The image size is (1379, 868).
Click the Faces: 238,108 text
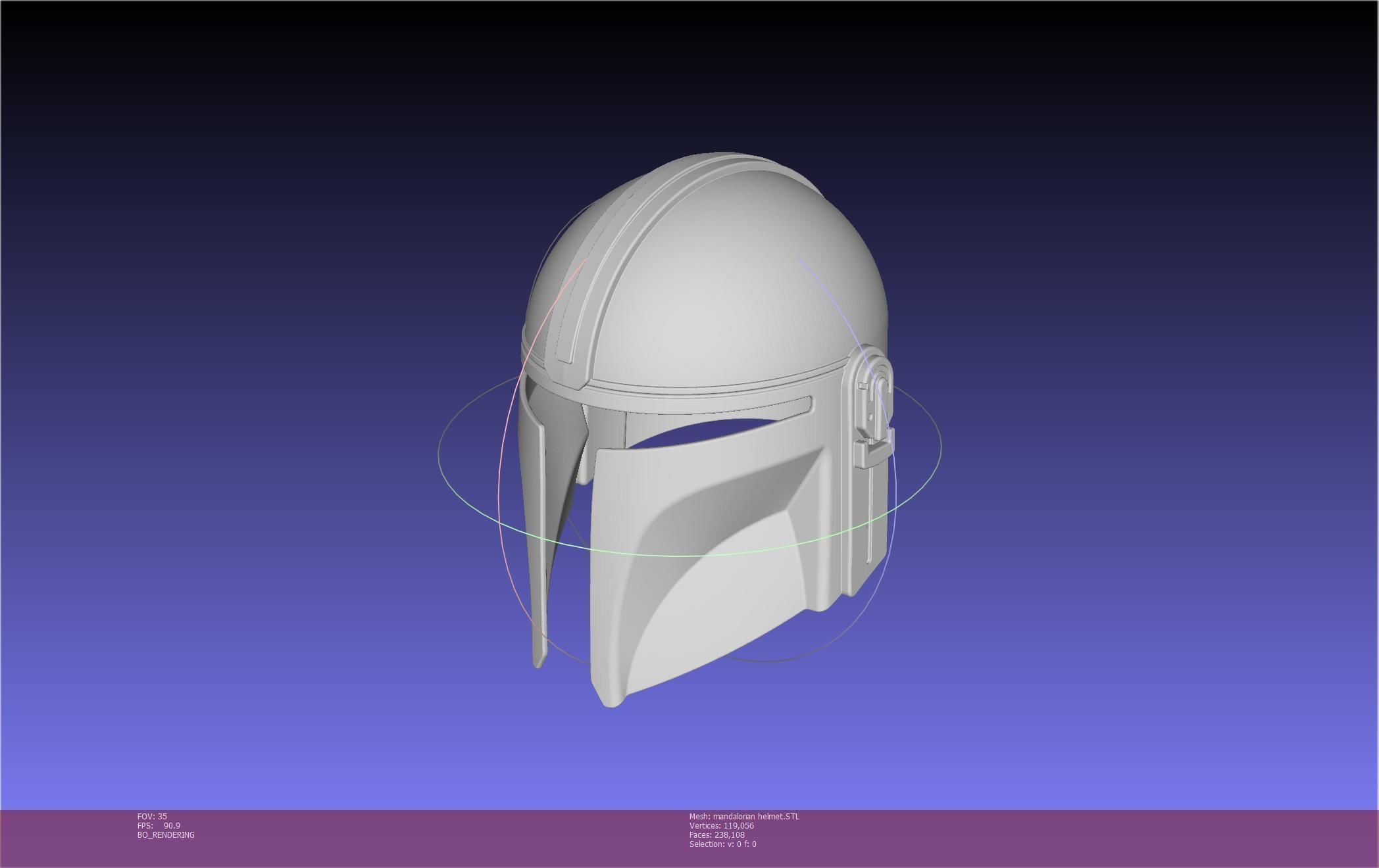point(716,834)
